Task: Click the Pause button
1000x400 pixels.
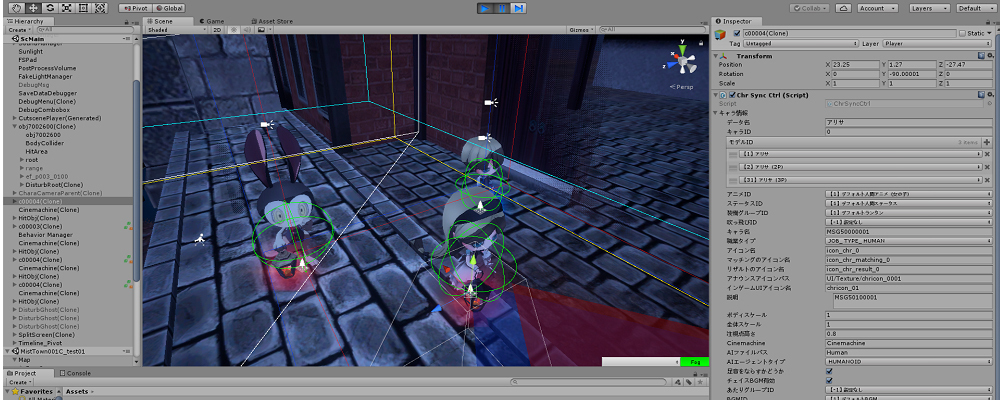Action: click(x=502, y=8)
